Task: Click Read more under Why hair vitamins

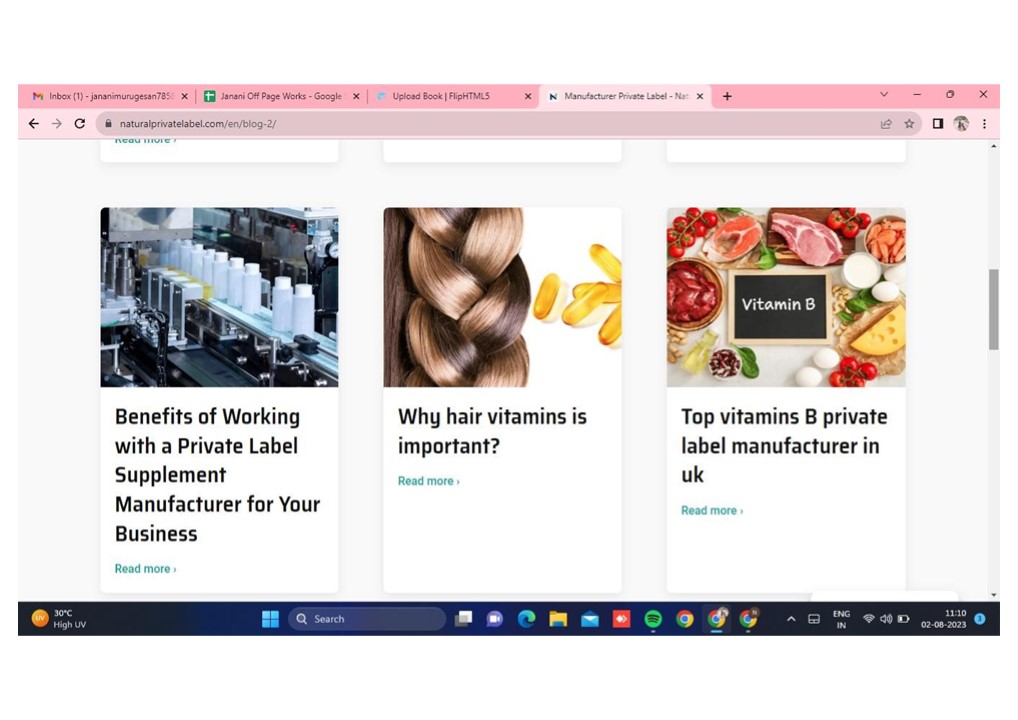Action: coord(428,481)
